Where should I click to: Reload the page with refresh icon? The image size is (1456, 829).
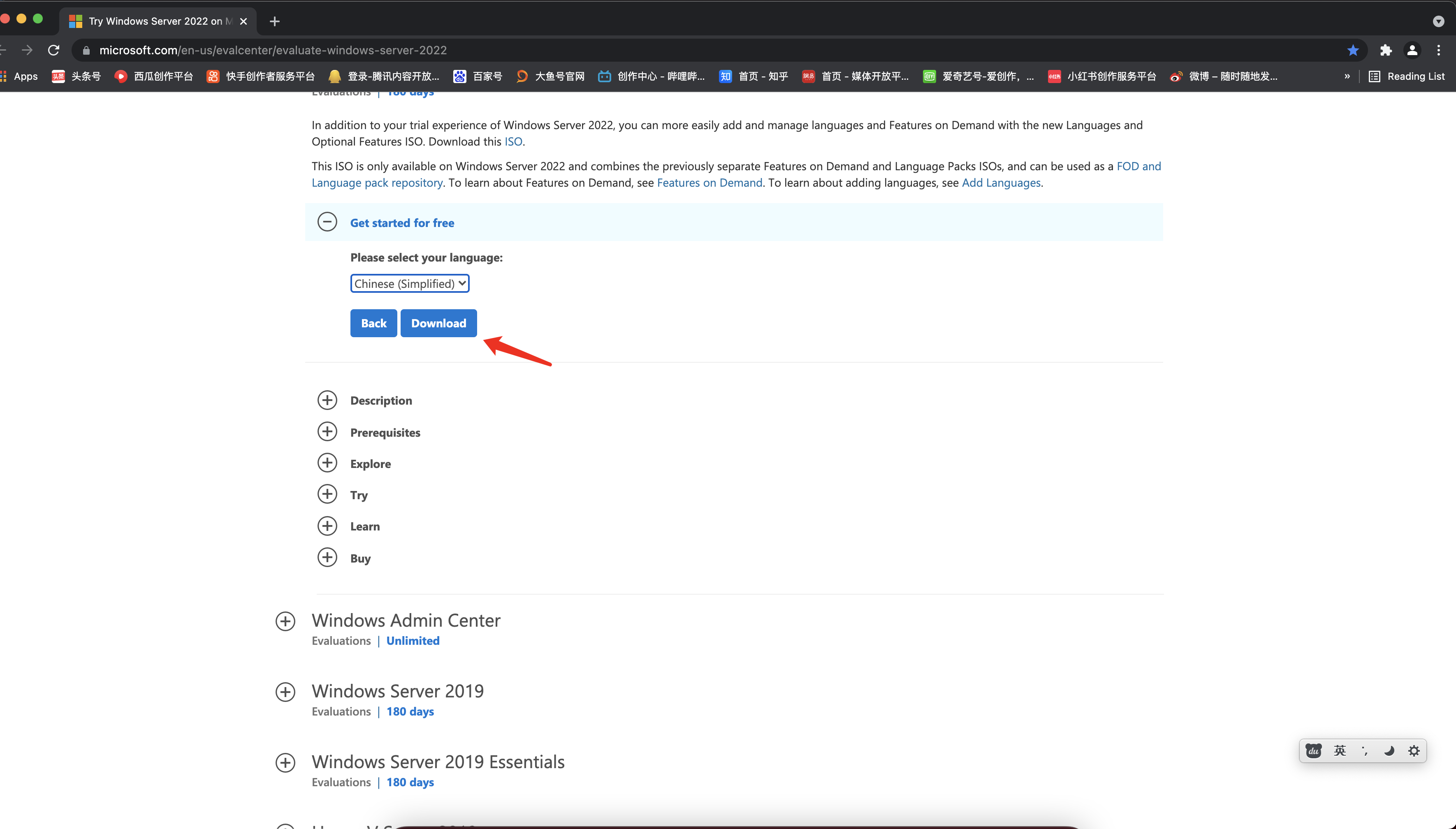click(x=53, y=50)
